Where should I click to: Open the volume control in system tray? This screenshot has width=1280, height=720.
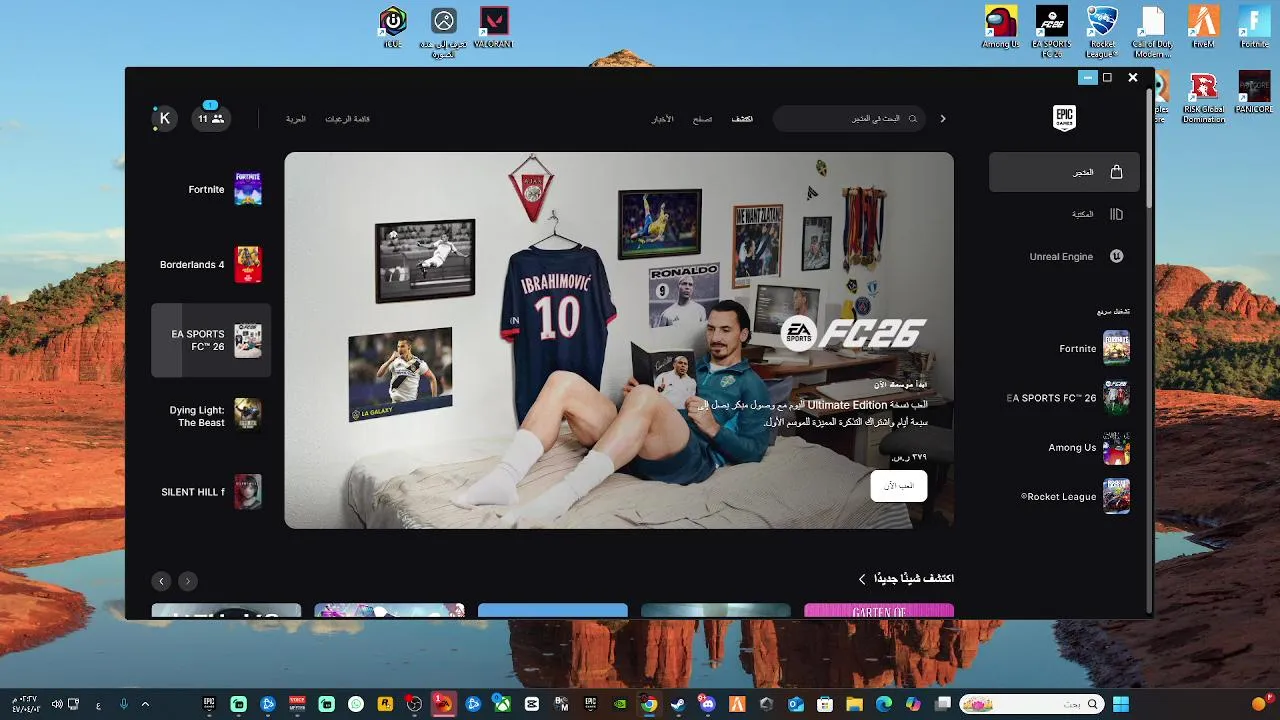click(x=58, y=704)
